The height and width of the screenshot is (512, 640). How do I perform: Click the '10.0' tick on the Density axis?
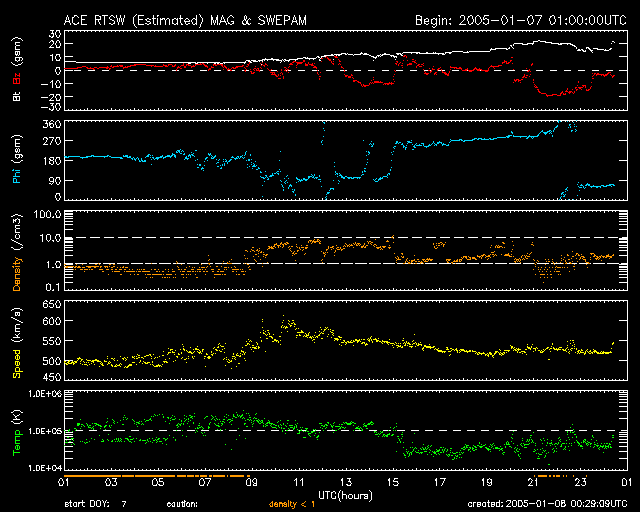pos(50,238)
